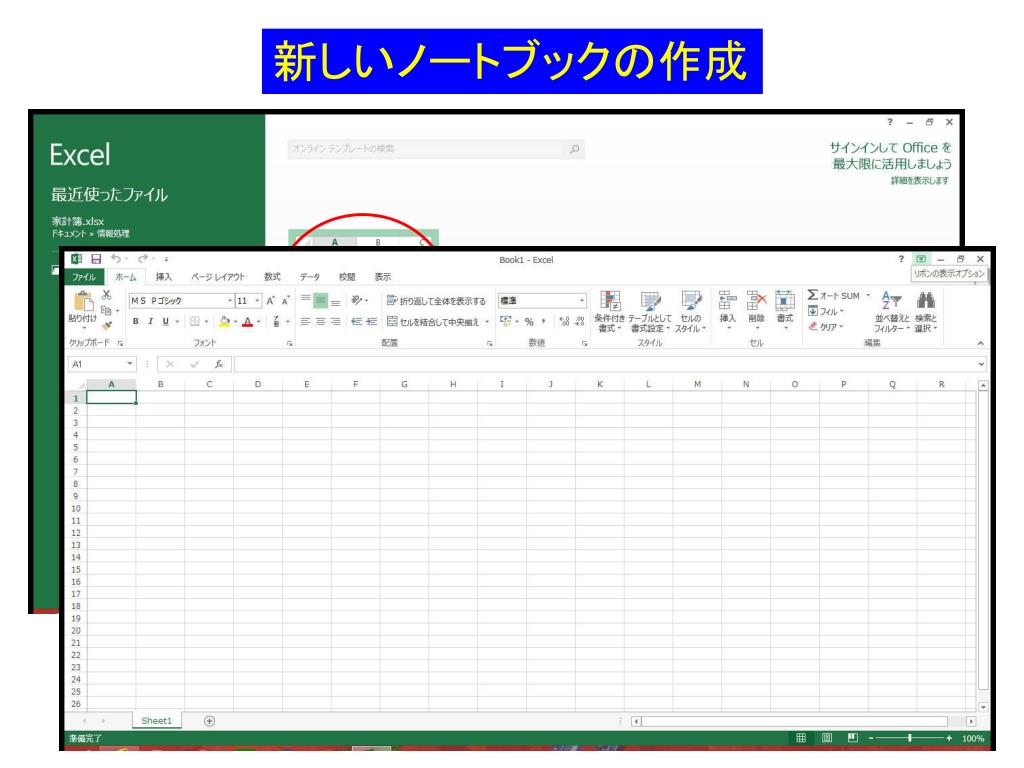The image size is (1024, 768).
Task: Open 並べ替えとフィルター sort and filter
Action: click(891, 312)
